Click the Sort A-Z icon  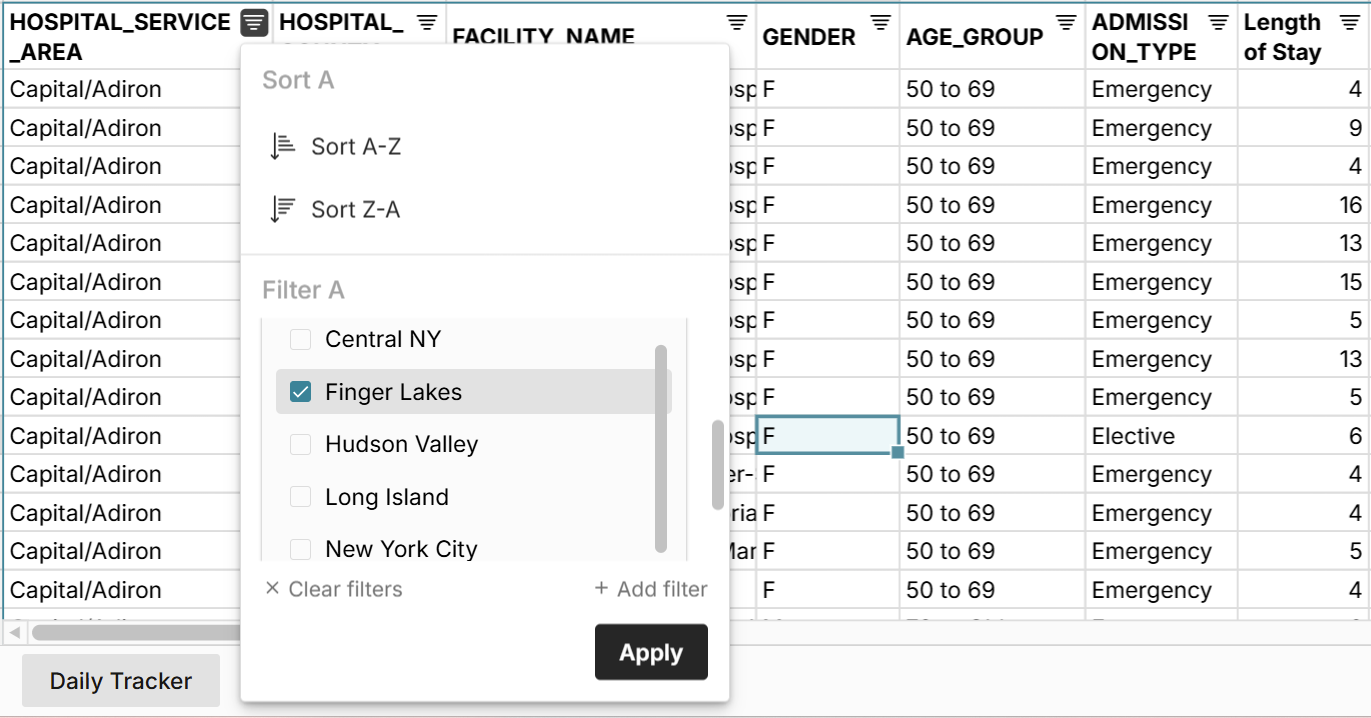tap(283, 146)
